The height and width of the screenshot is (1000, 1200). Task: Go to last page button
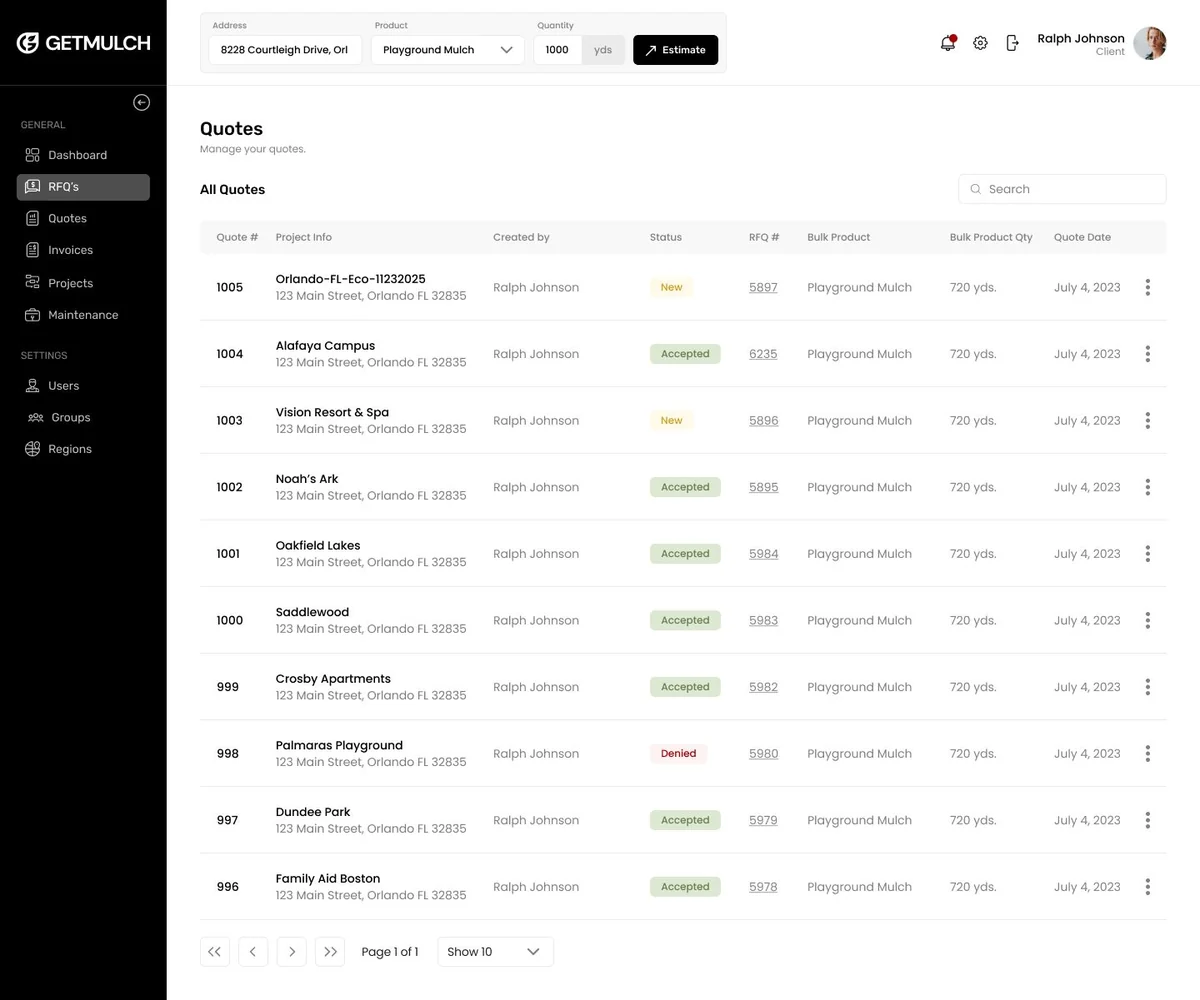330,952
